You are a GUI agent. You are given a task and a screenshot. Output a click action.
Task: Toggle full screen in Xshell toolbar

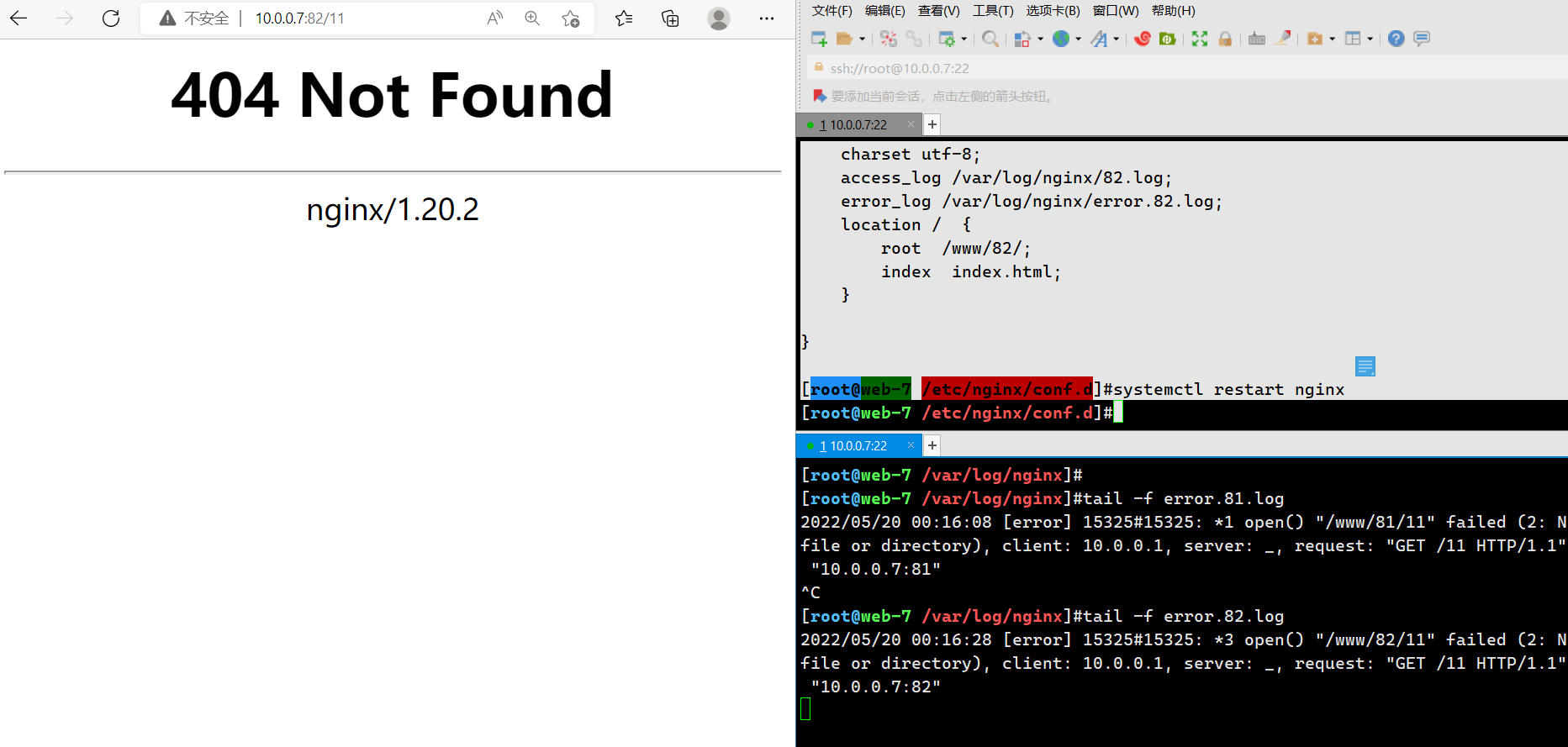(1200, 39)
